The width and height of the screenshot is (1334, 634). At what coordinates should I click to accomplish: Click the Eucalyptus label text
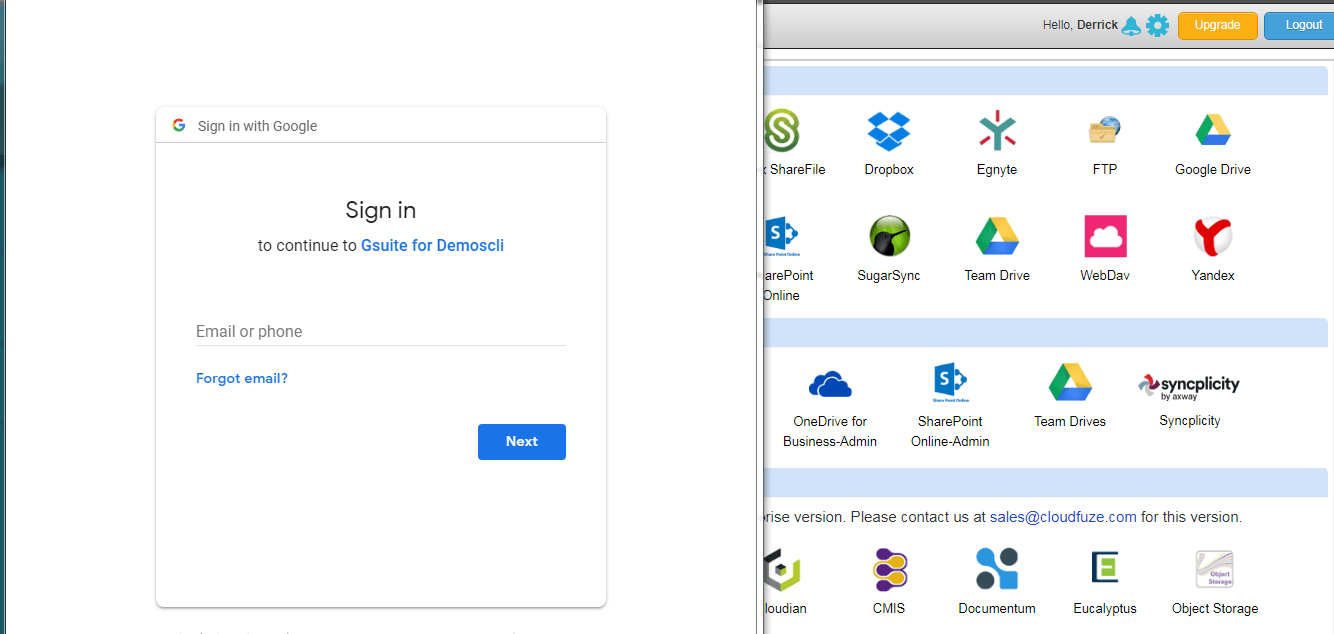pyautogui.click(x=1105, y=608)
